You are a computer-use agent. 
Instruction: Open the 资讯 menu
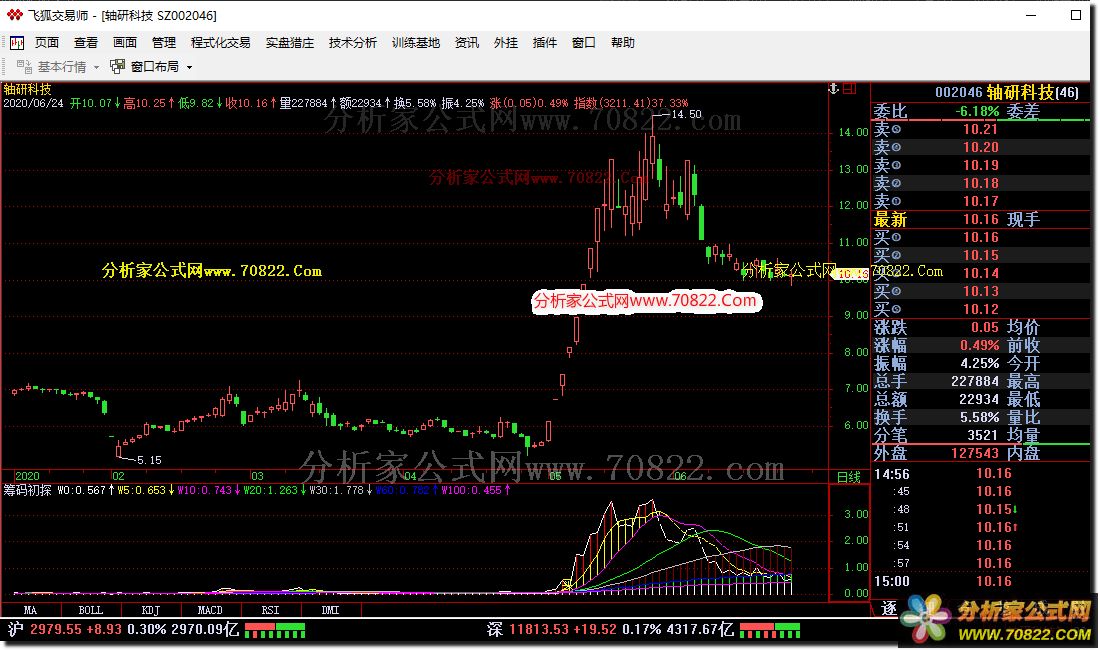467,43
